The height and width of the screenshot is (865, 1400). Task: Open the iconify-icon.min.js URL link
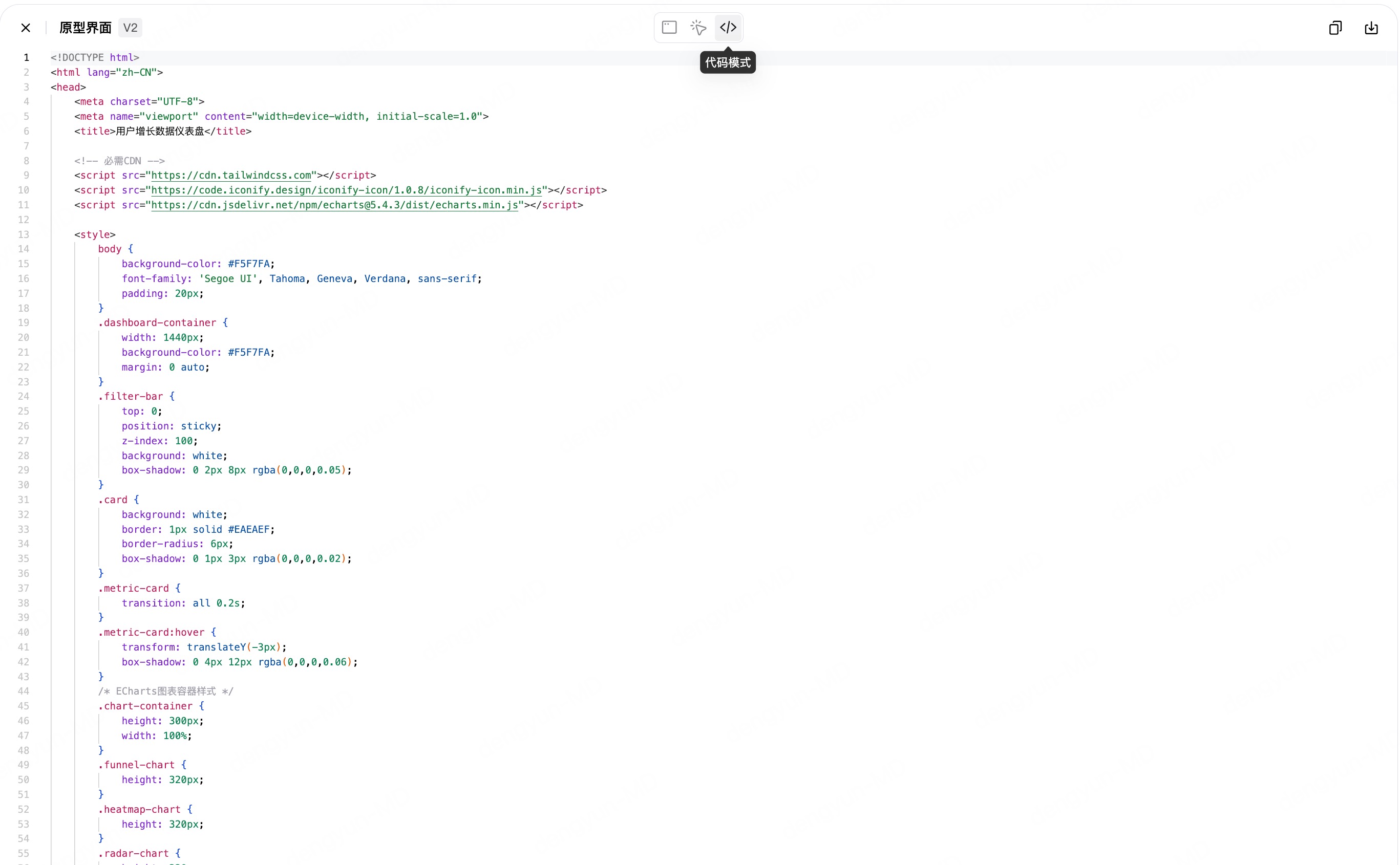[346, 190]
